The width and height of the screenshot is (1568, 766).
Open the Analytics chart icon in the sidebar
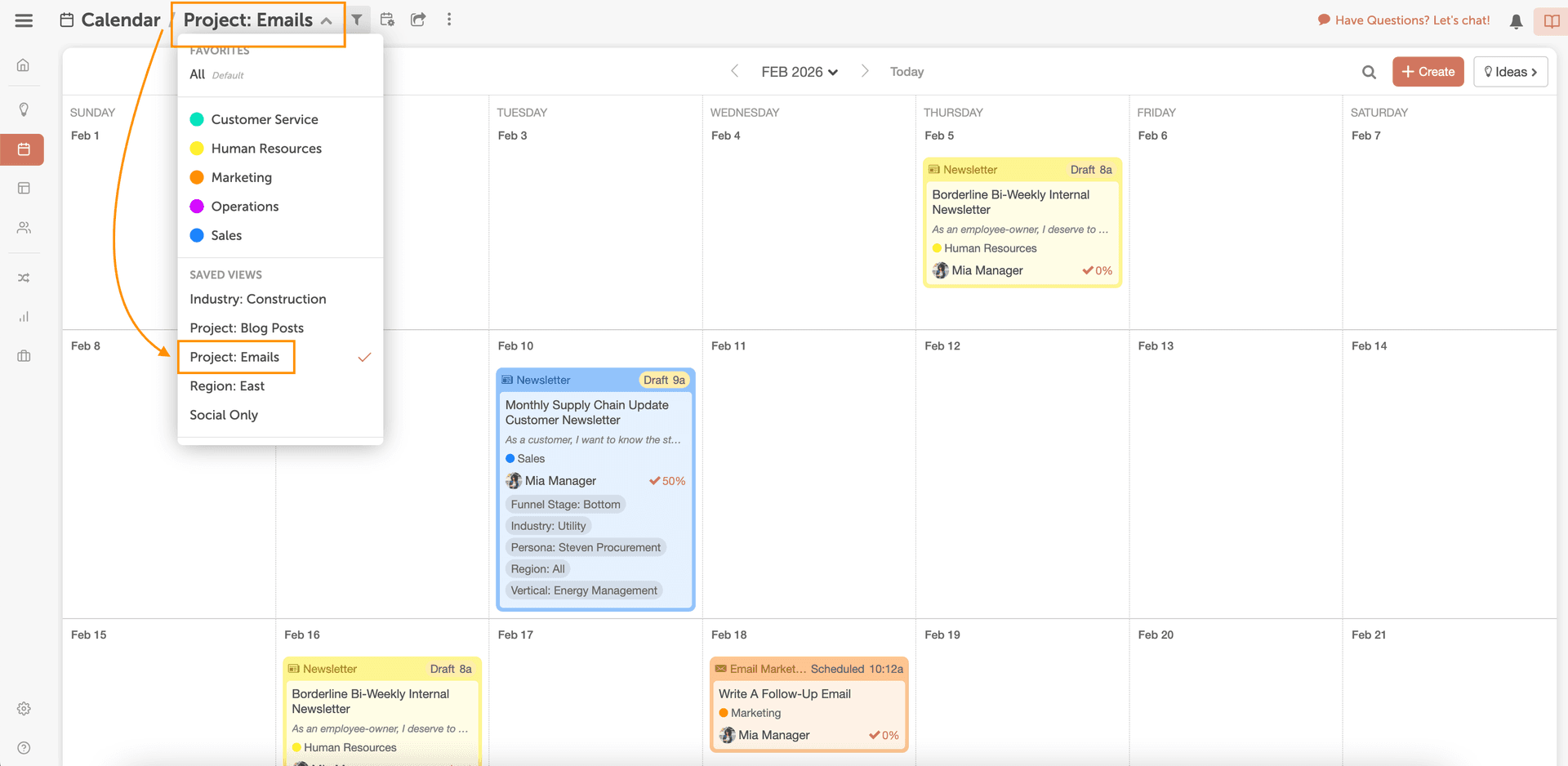[x=24, y=317]
